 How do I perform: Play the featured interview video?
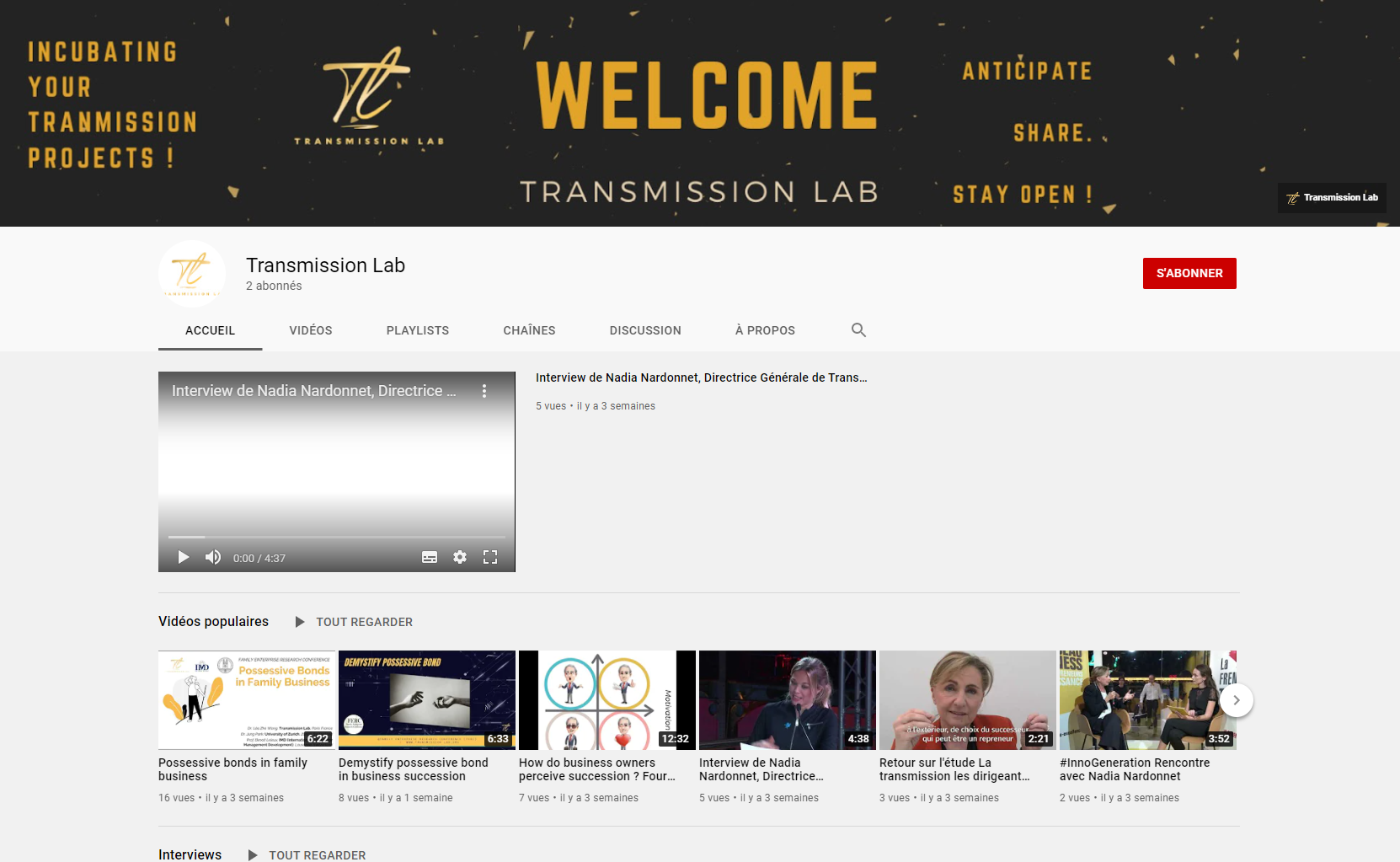[184, 557]
